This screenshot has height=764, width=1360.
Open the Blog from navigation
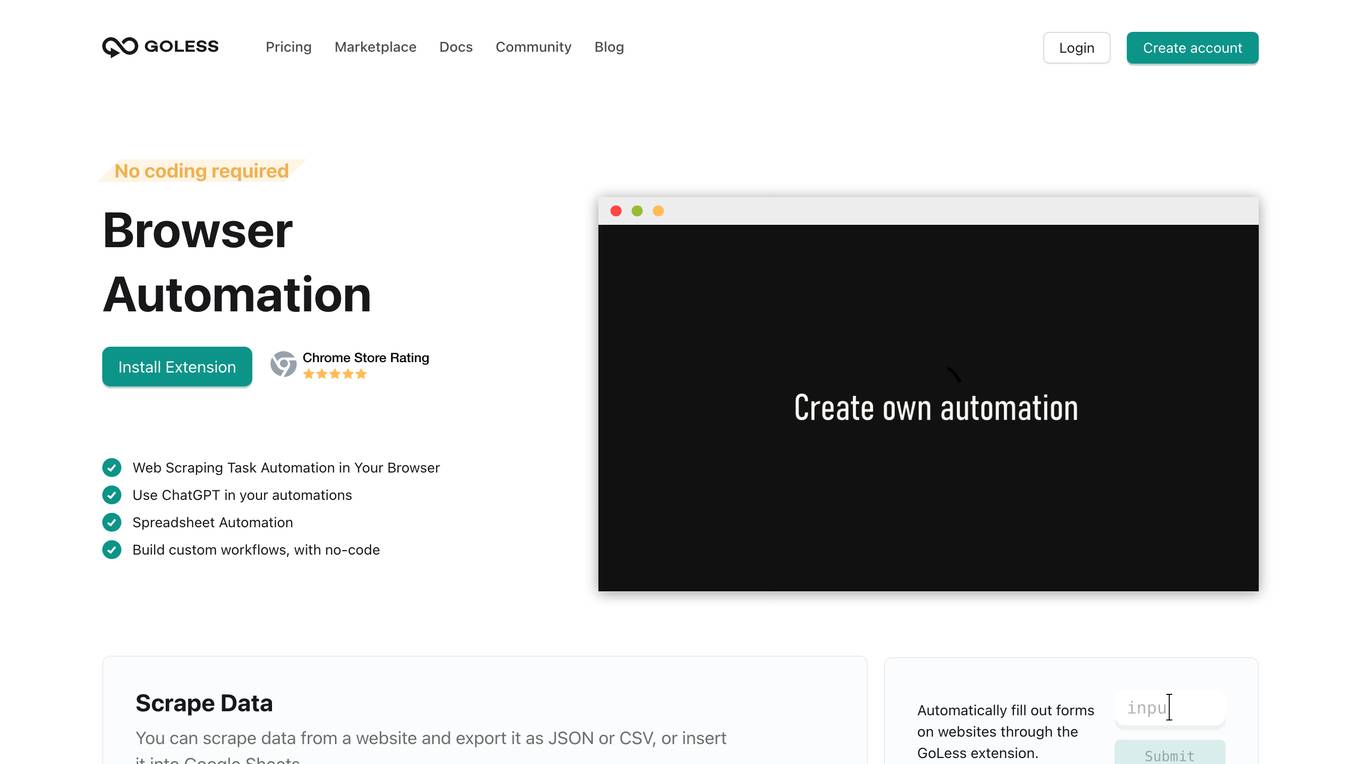(x=609, y=47)
